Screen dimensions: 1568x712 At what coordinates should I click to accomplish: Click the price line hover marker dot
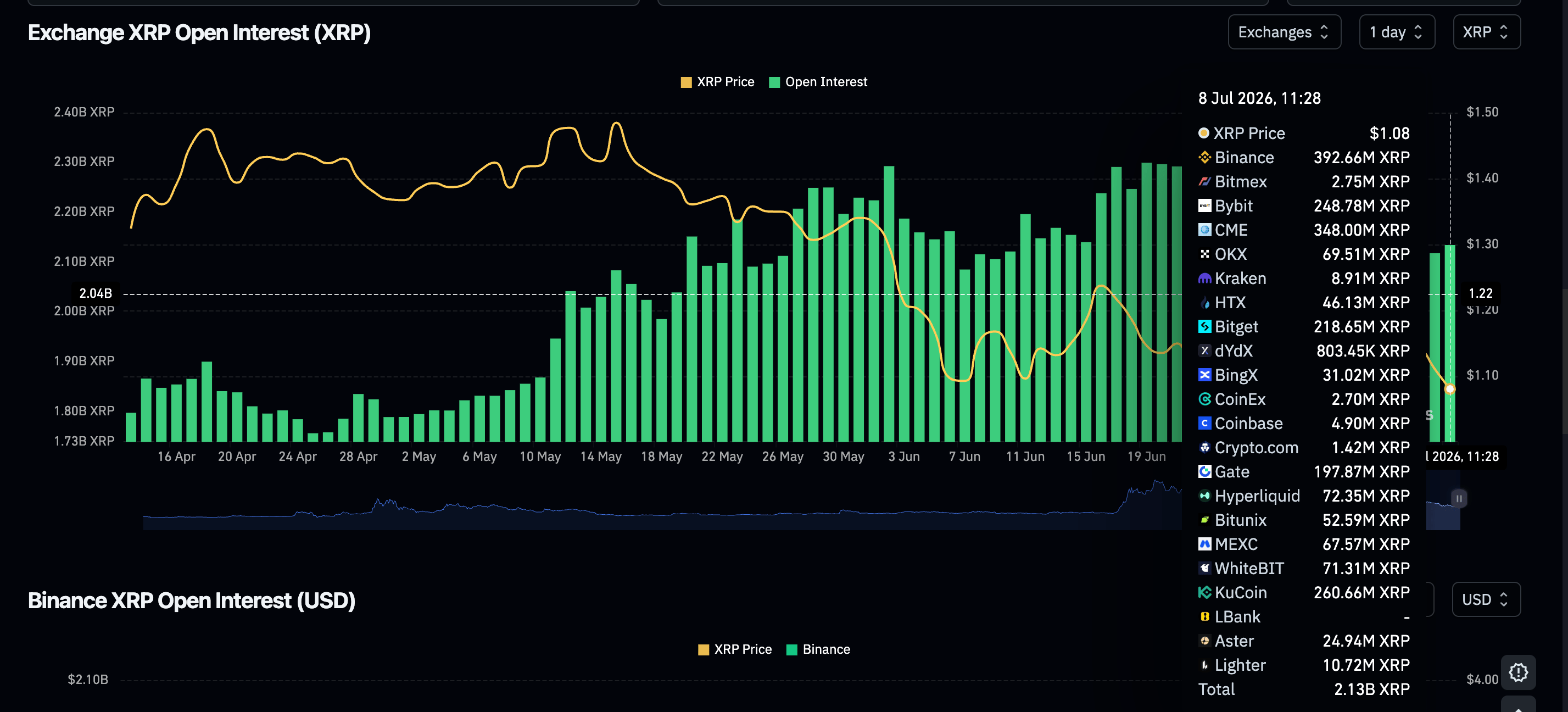1450,388
